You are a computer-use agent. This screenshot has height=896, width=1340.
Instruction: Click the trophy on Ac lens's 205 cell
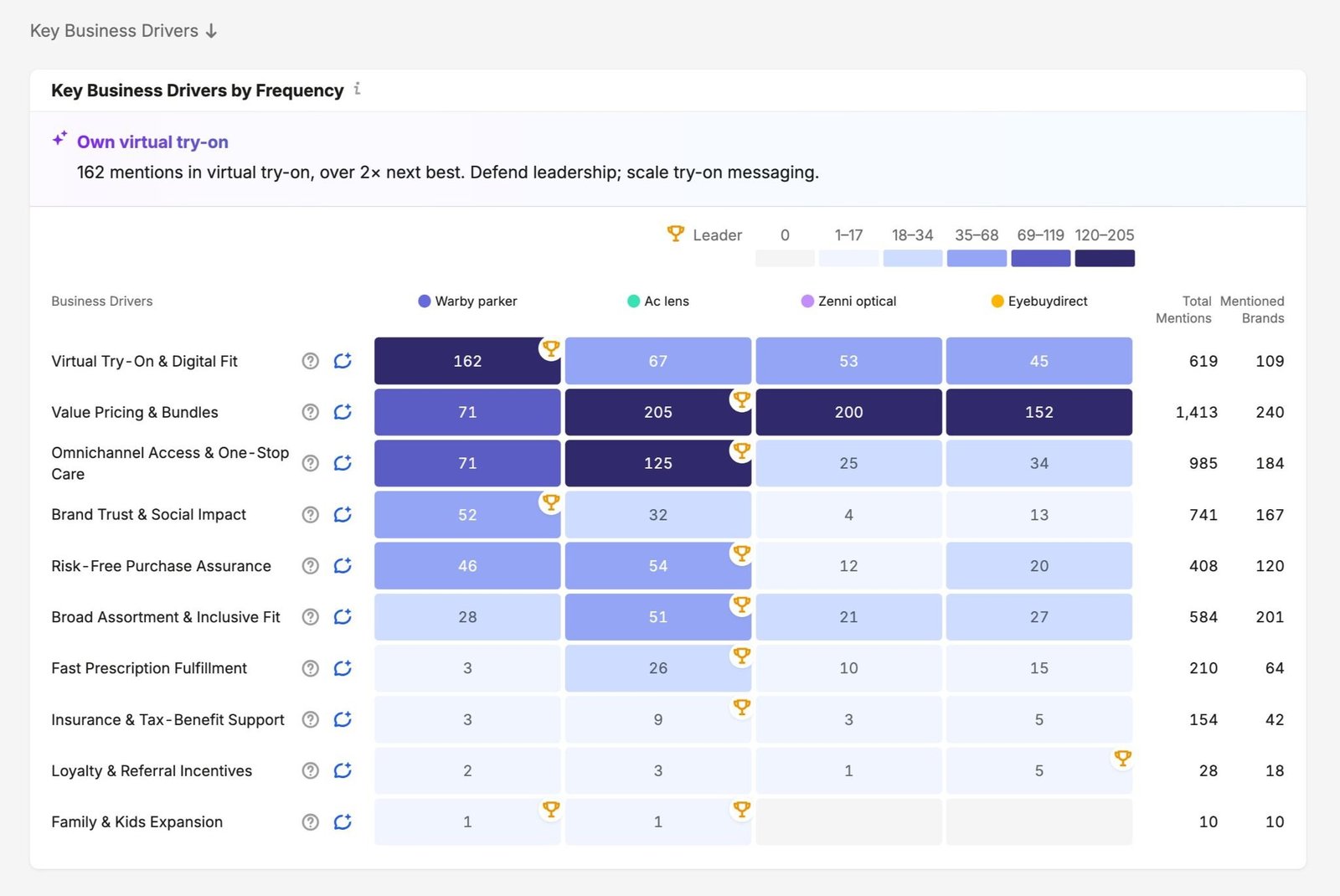point(741,399)
